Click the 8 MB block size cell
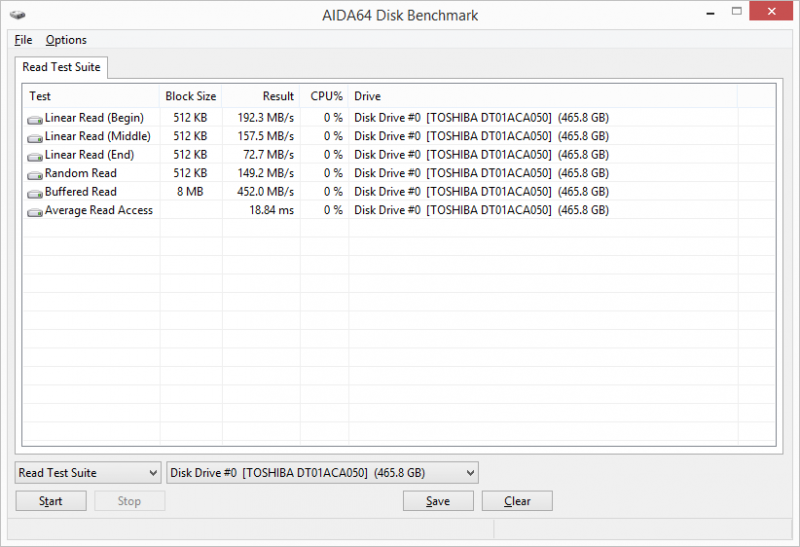This screenshot has height=547, width=800. tap(190, 191)
